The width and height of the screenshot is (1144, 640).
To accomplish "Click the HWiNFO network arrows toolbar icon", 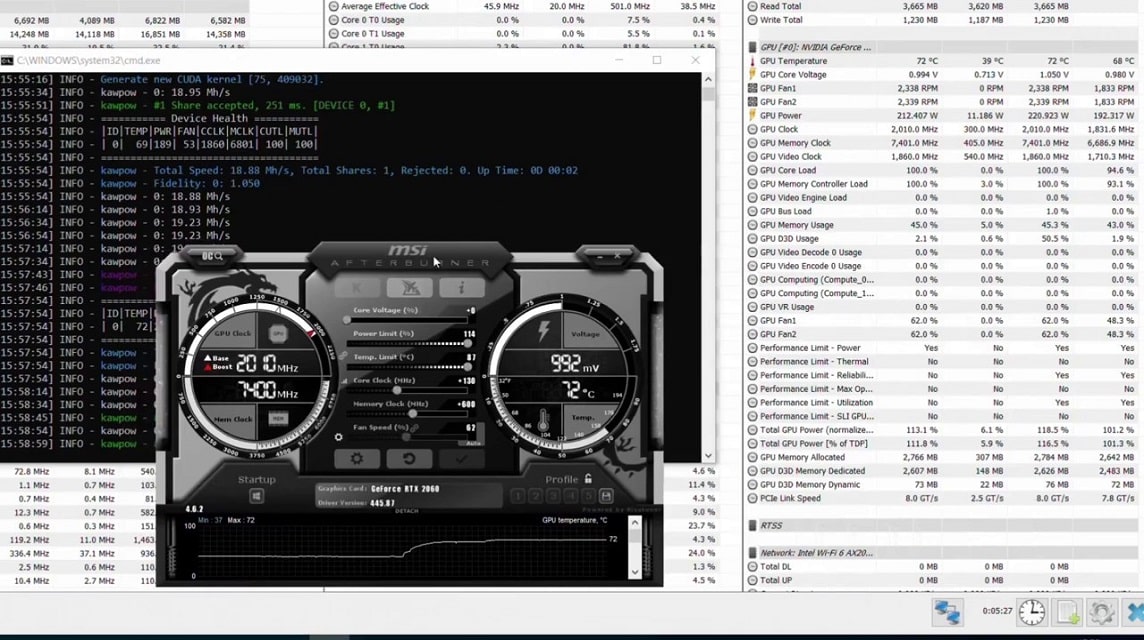I will 947,612.
